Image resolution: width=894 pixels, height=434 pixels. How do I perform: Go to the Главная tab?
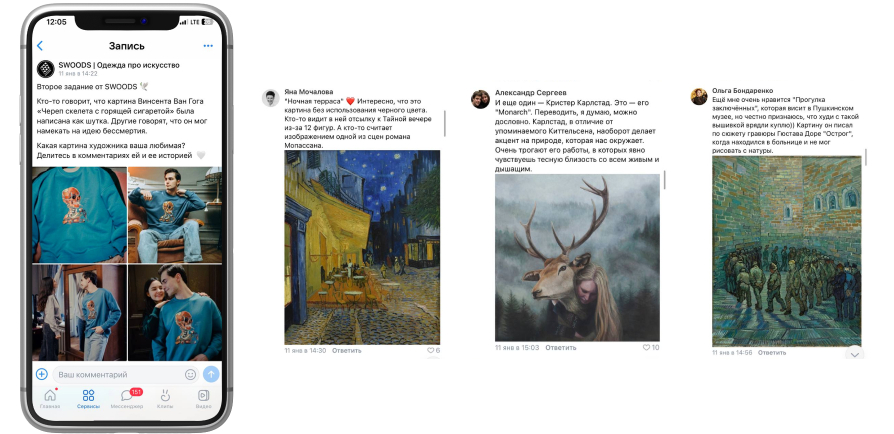coord(50,399)
